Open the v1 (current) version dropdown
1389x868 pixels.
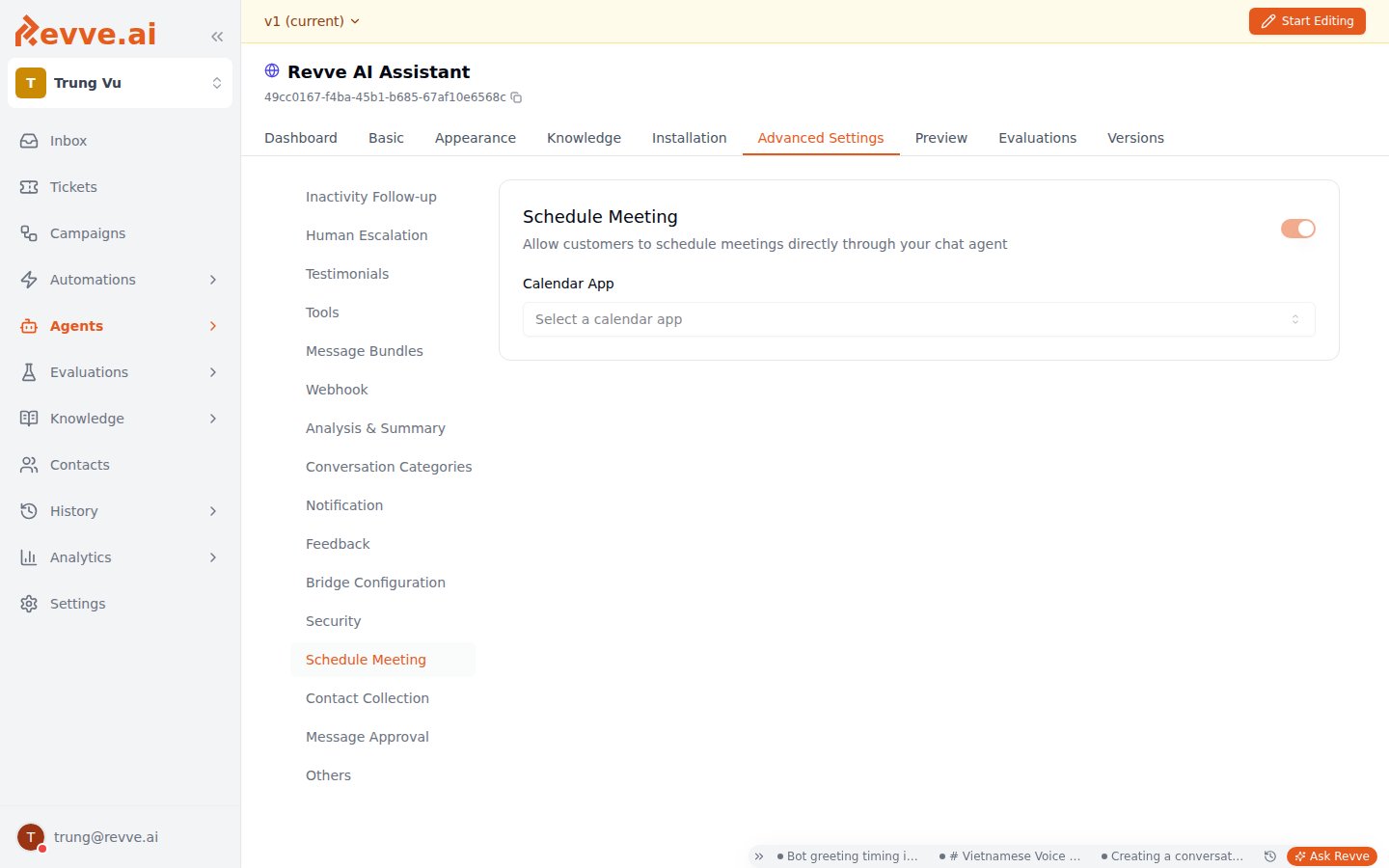pyautogui.click(x=312, y=21)
